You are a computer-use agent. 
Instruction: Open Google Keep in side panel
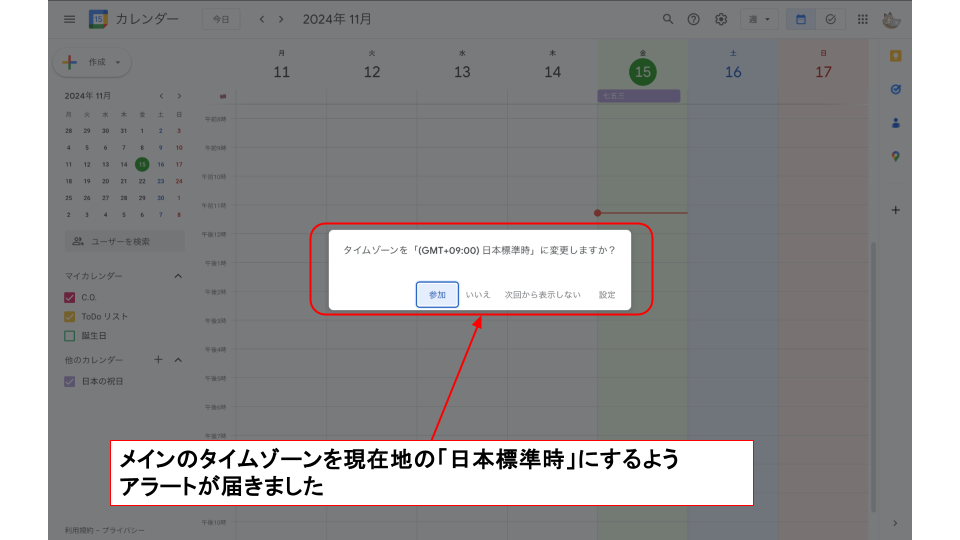(x=895, y=56)
